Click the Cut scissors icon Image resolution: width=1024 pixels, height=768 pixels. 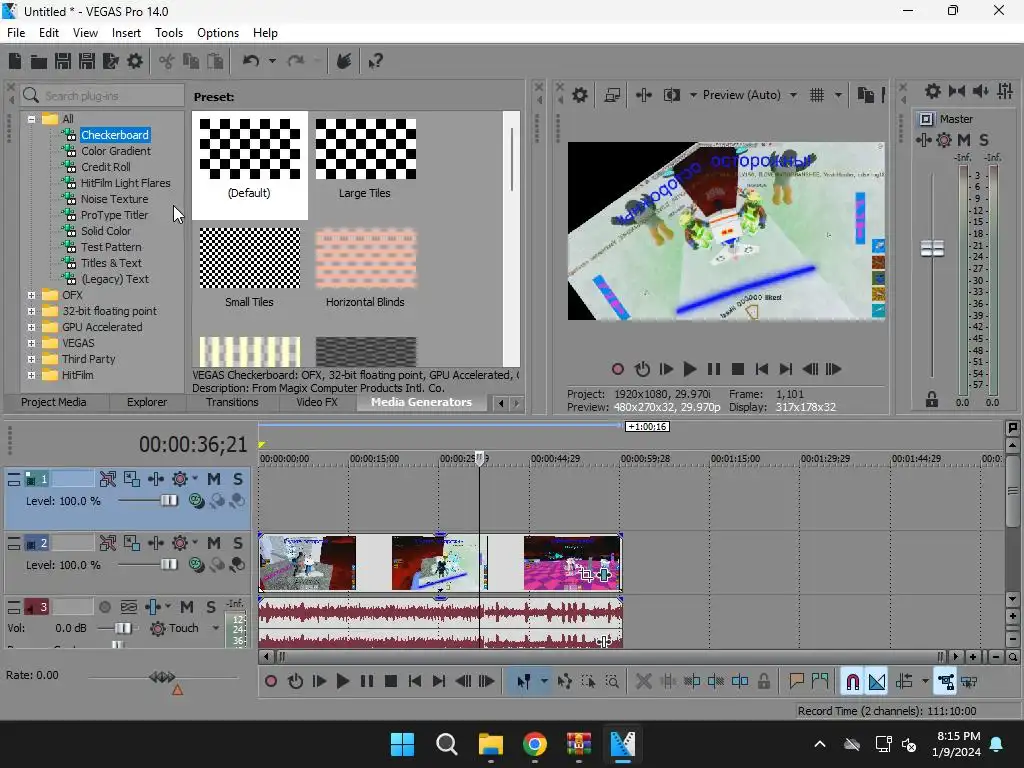pos(167,61)
